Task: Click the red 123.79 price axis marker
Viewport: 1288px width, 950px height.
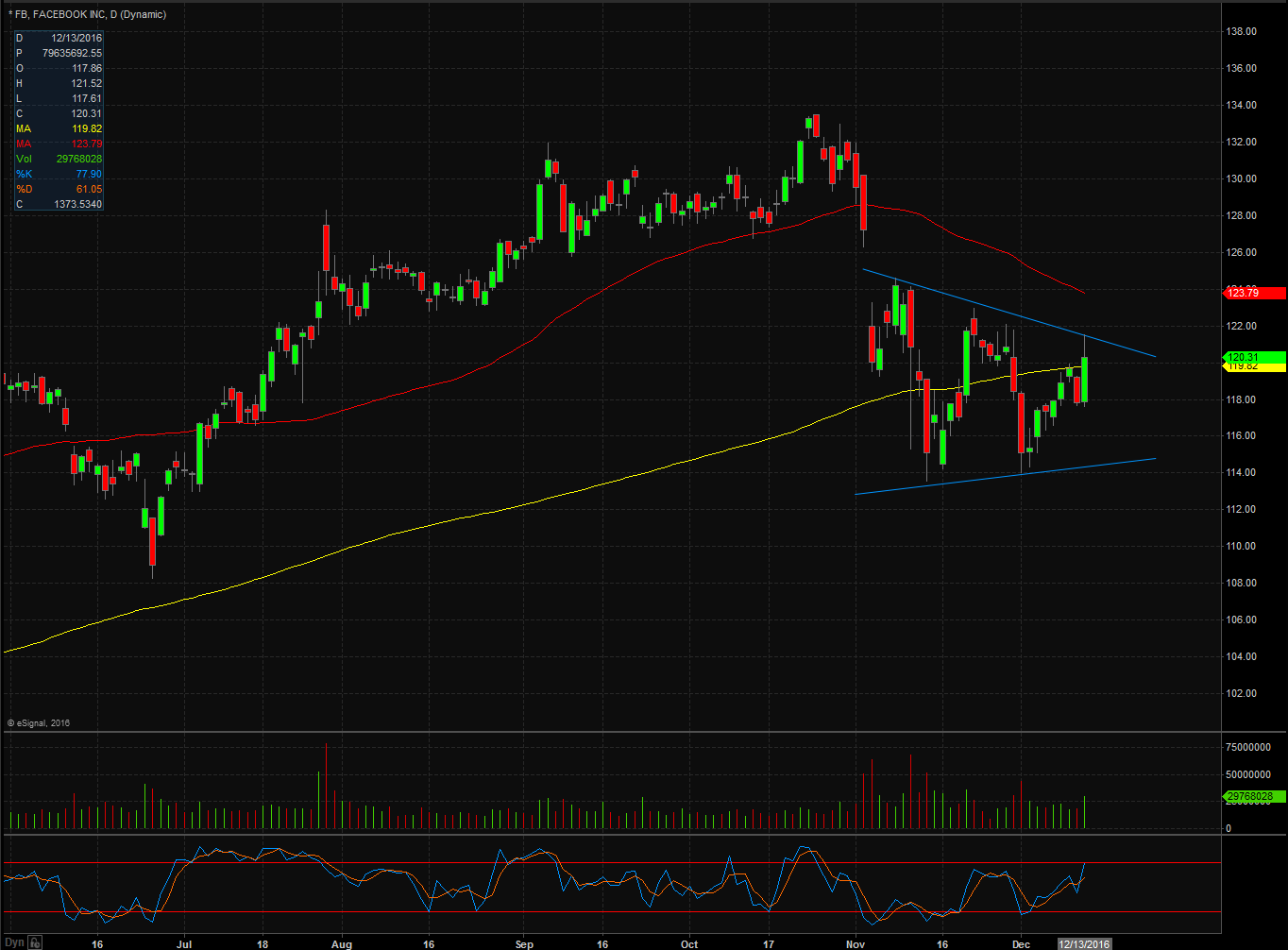Action: pyautogui.click(x=1253, y=294)
